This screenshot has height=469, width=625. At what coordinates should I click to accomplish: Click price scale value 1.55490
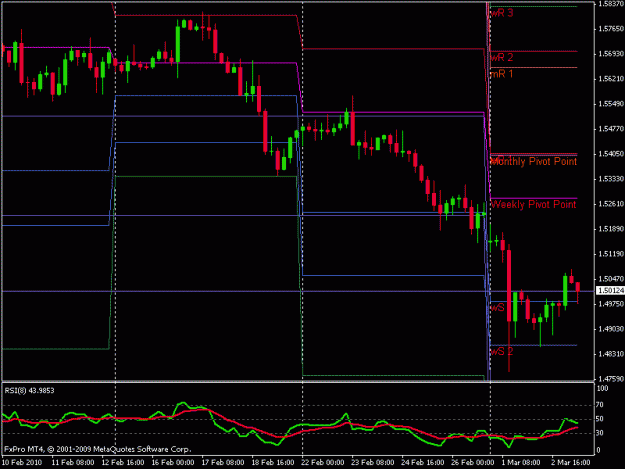click(x=611, y=104)
